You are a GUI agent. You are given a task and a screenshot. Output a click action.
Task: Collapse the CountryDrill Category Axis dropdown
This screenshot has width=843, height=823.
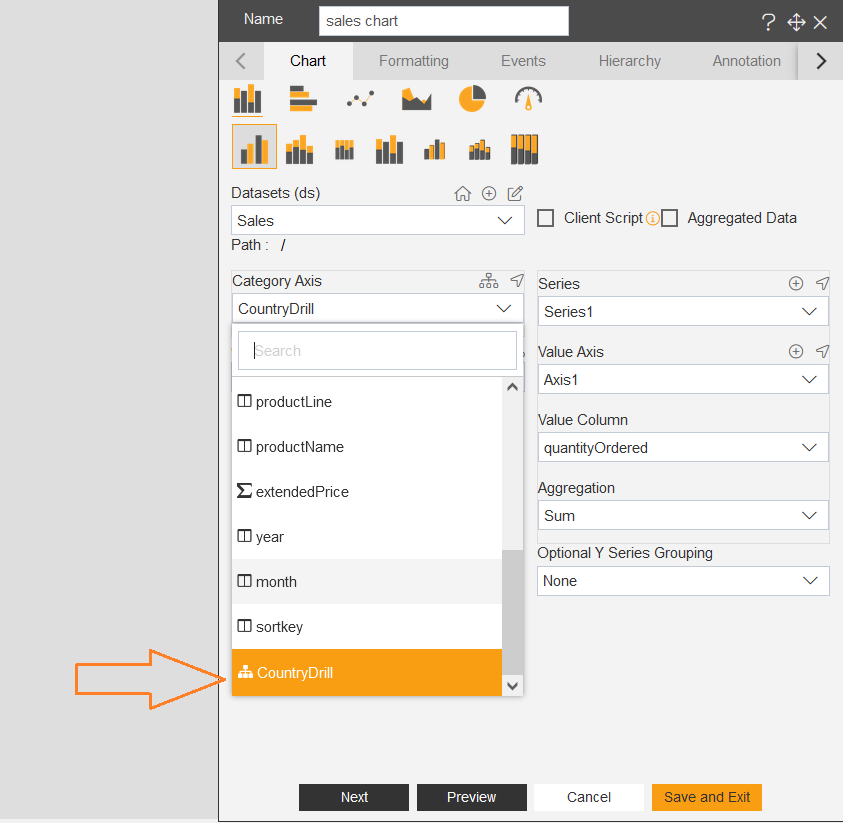coord(378,309)
